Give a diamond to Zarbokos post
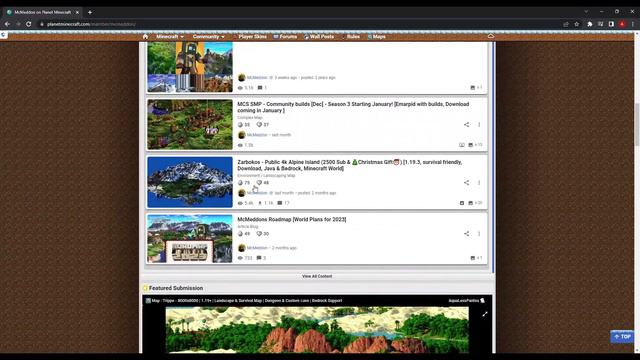 [240, 182]
